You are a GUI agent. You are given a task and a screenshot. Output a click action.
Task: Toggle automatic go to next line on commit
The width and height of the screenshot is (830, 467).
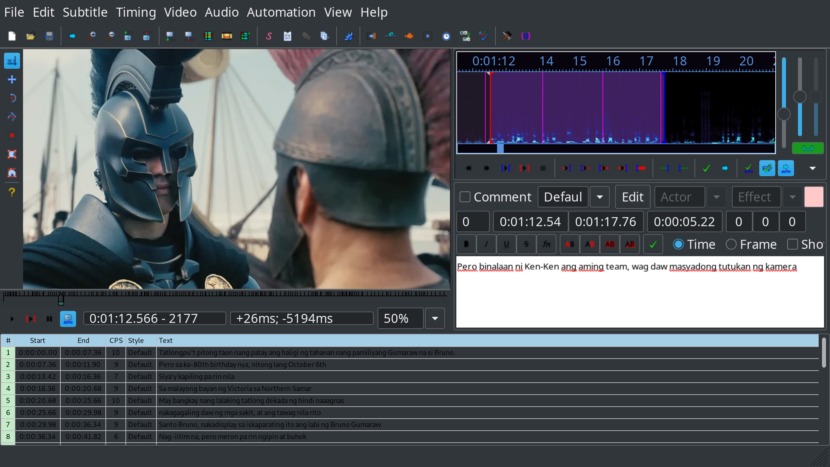click(767, 168)
